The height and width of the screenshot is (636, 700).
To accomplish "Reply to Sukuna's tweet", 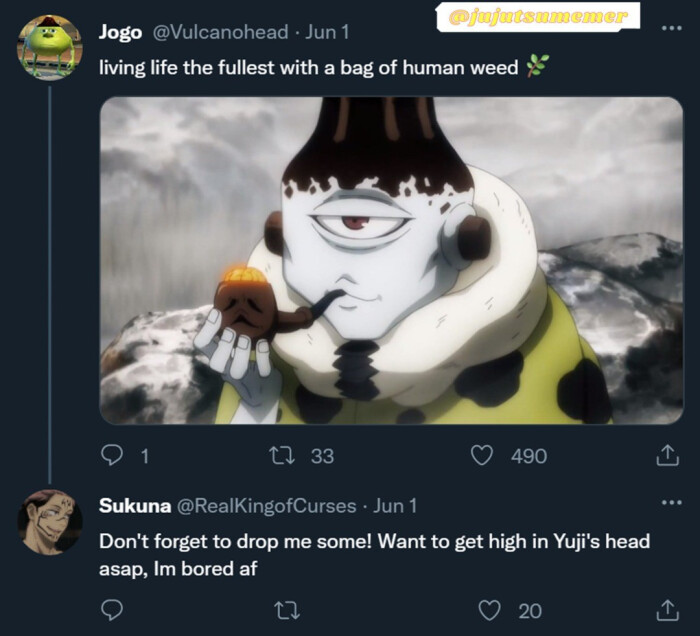I will [x=113, y=610].
